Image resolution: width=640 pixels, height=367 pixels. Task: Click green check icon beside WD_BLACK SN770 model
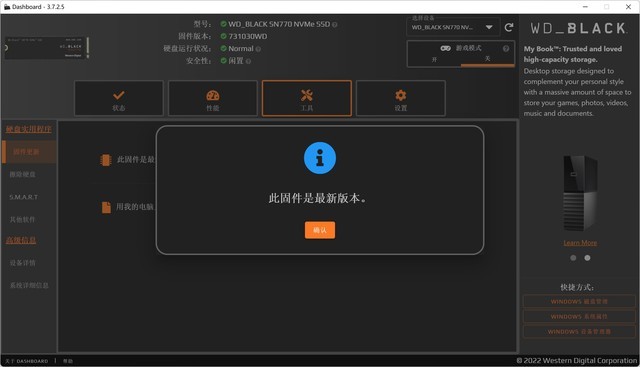223,24
